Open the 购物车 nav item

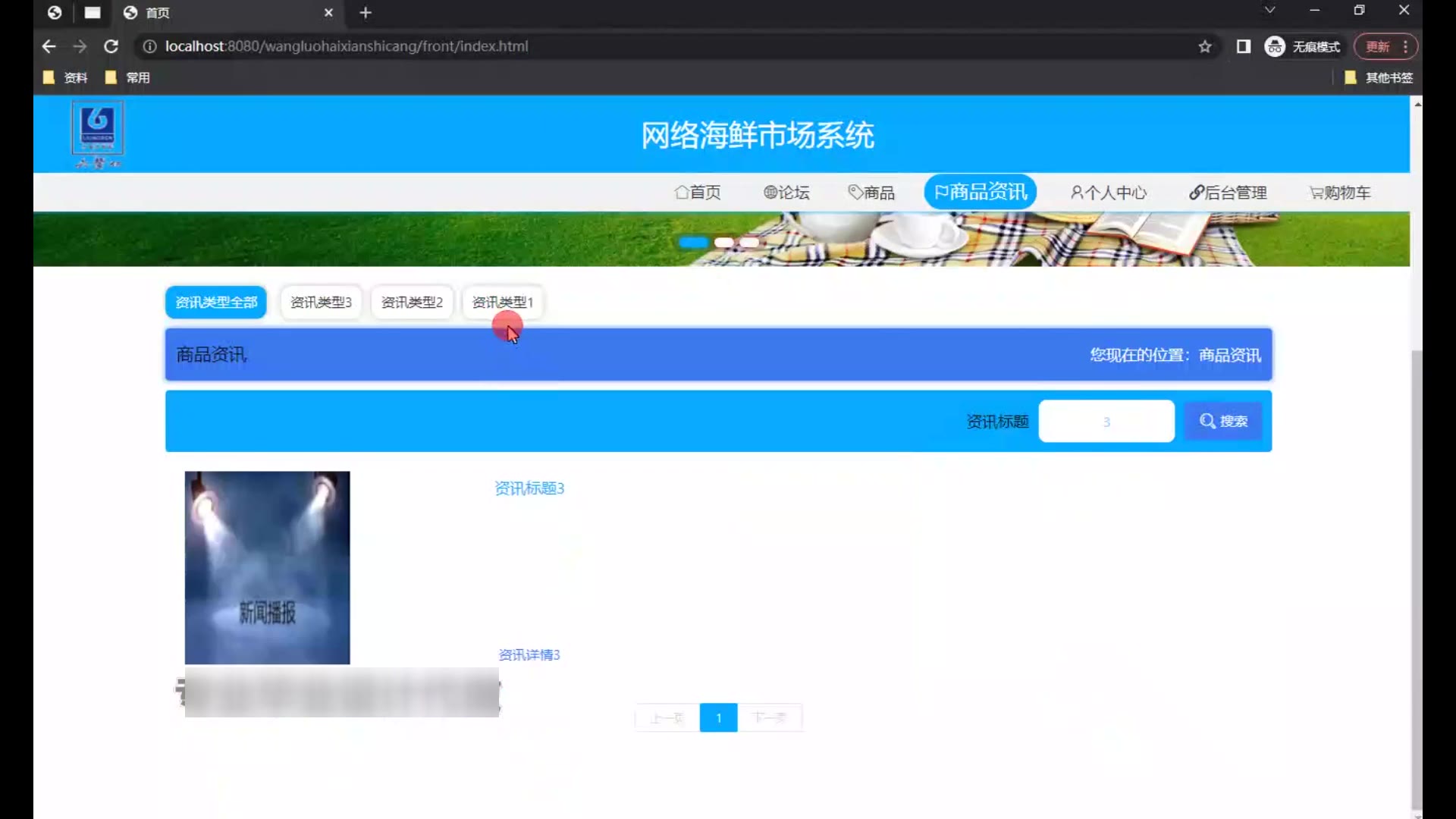(x=1340, y=193)
